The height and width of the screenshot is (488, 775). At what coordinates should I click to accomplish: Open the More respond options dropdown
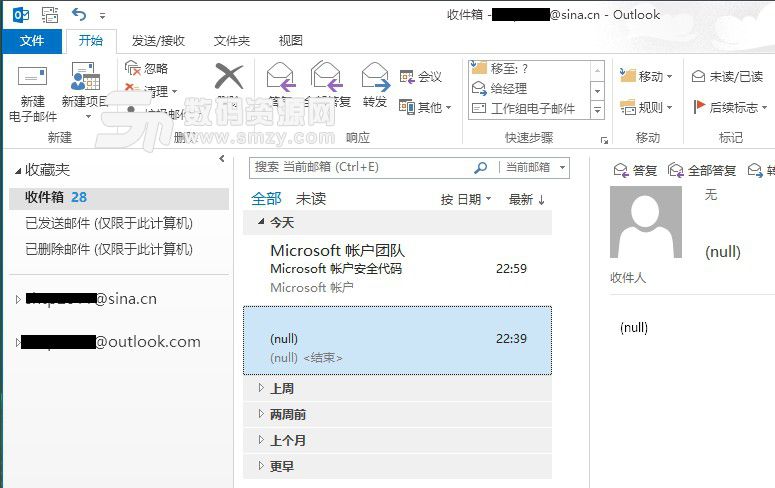(x=425, y=107)
